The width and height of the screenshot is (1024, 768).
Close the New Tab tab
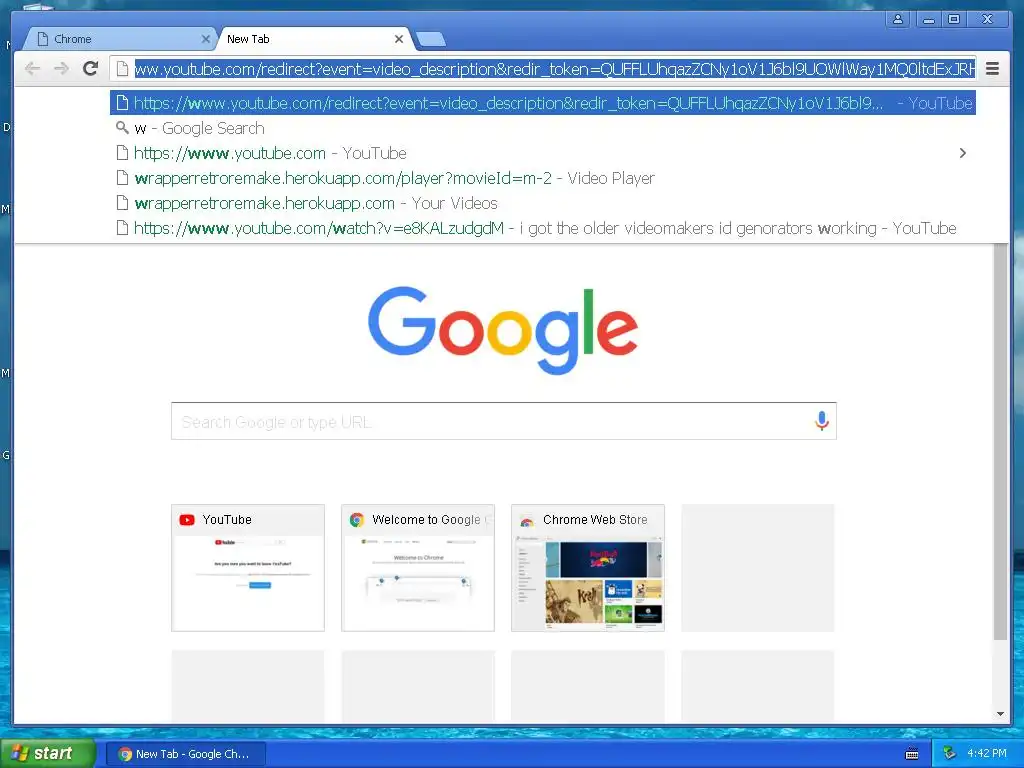(x=399, y=39)
